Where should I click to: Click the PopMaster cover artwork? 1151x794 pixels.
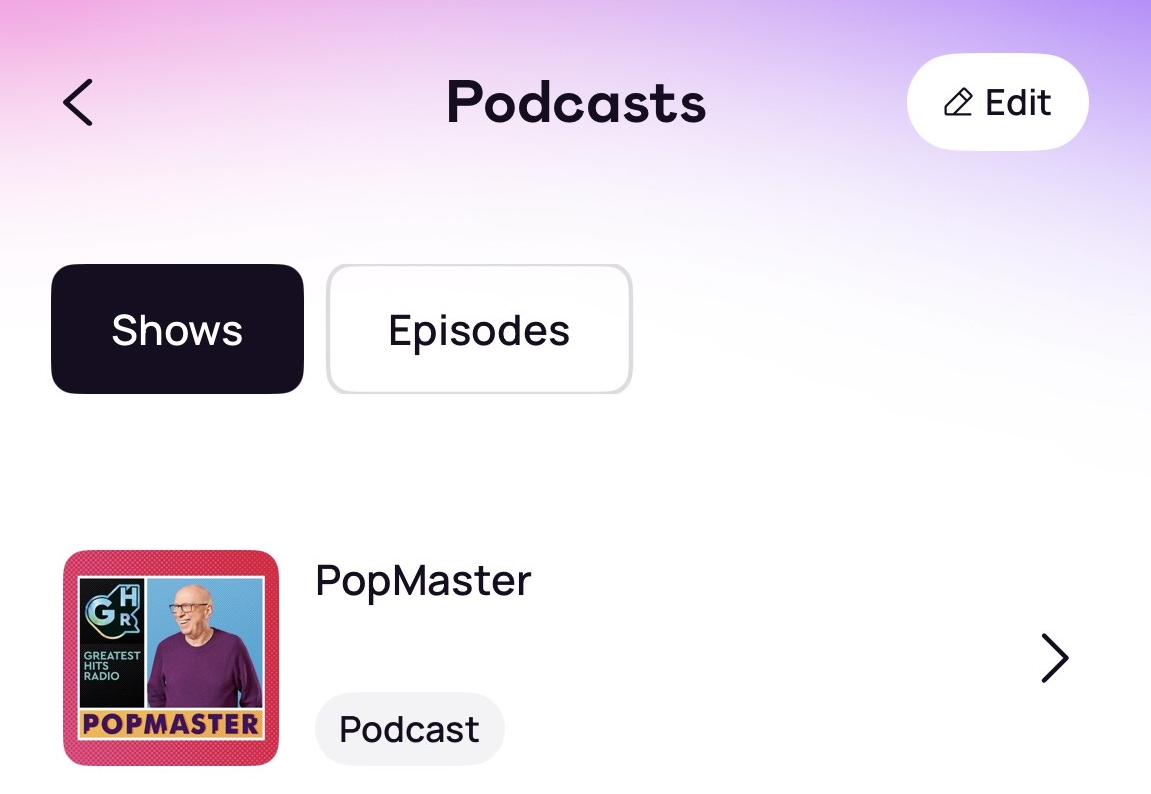click(x=171, y=658)
